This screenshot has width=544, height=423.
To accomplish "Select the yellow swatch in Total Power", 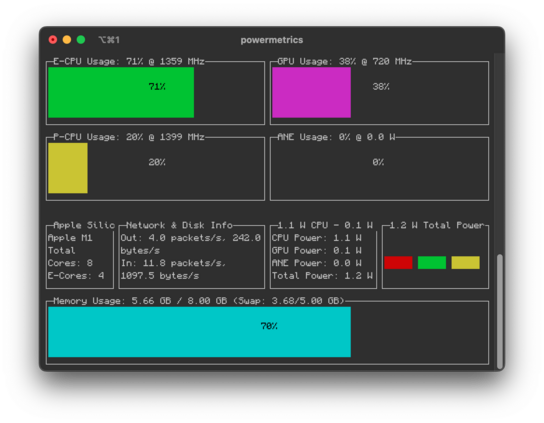I will (x=466, y=263).
